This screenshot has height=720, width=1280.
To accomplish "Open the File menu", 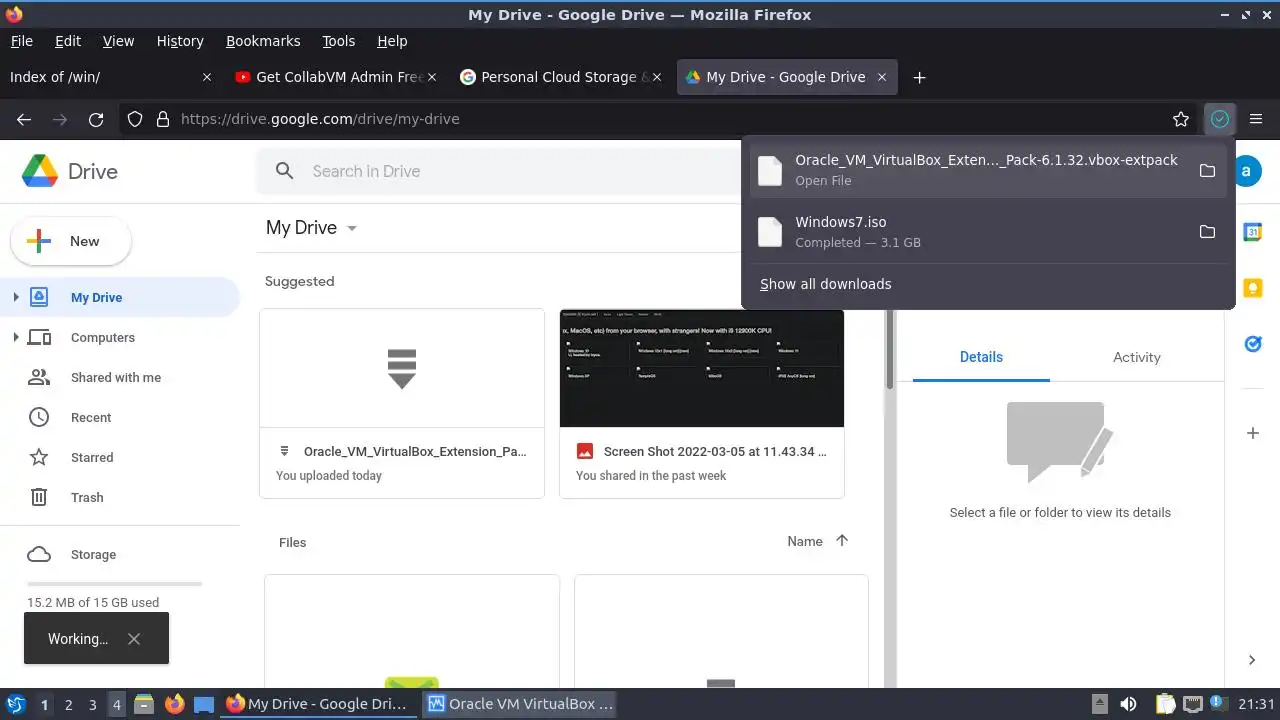I will point(21,41).
